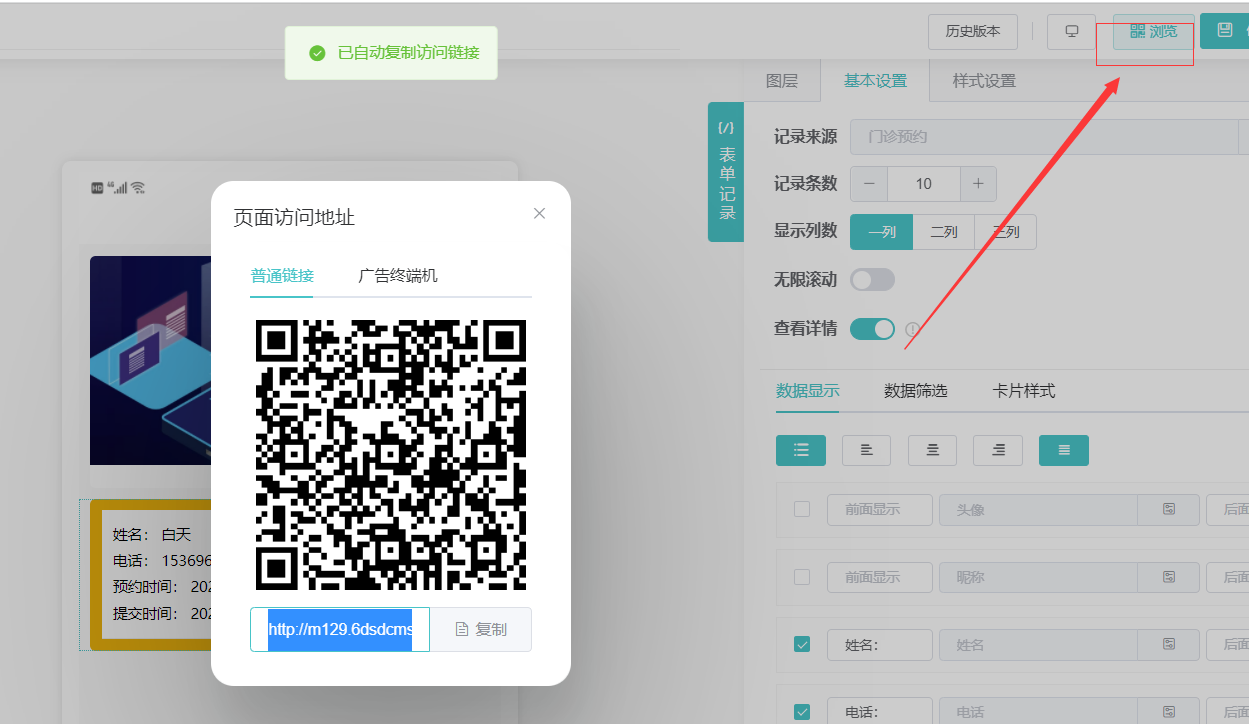Screen dimensions: 1249x724
Task: Switch to the 样式设置 tab
Action: click(984, 81)
